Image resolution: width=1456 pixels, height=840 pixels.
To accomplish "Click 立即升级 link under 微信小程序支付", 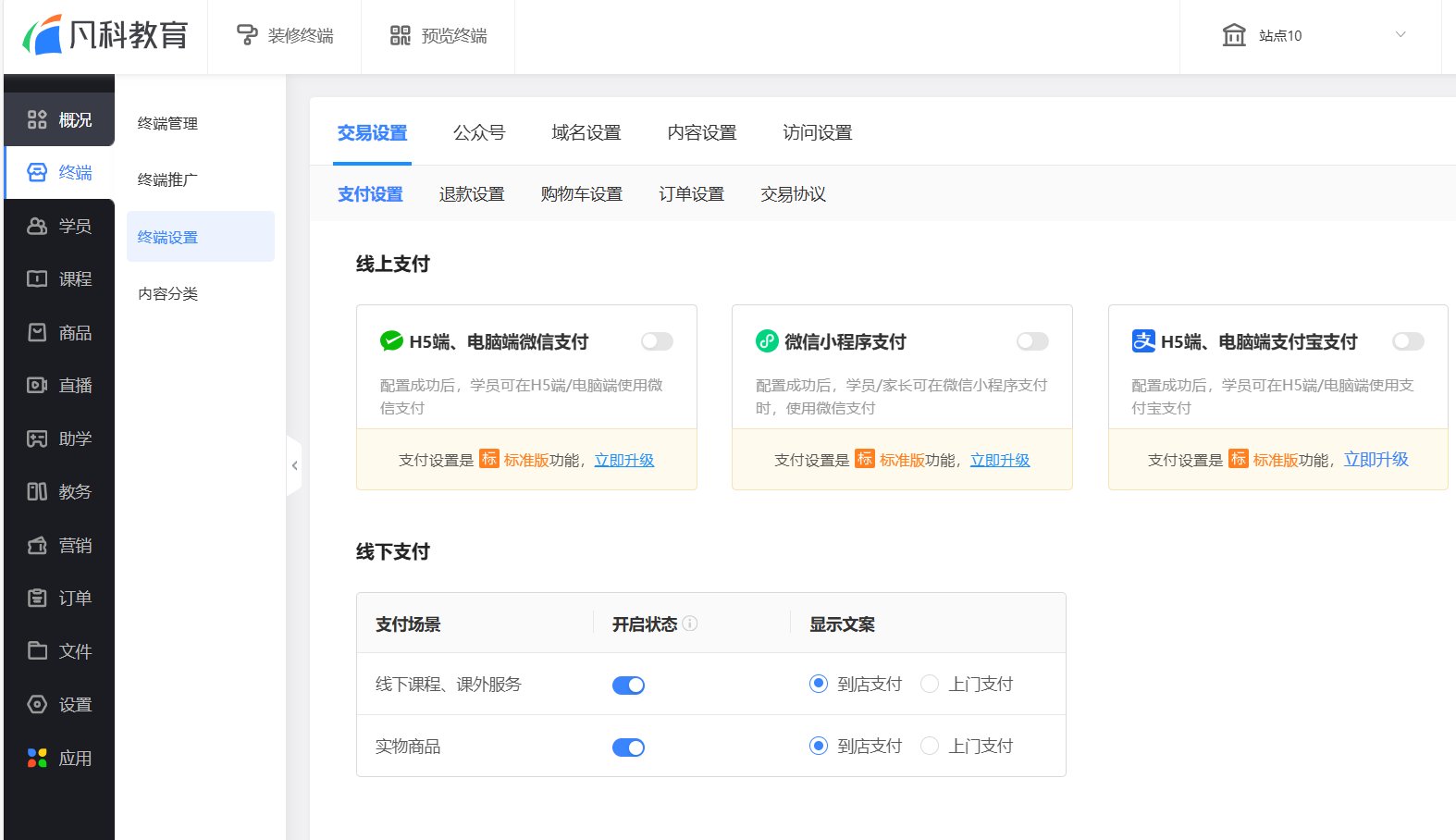I will [x=999, y=460].
